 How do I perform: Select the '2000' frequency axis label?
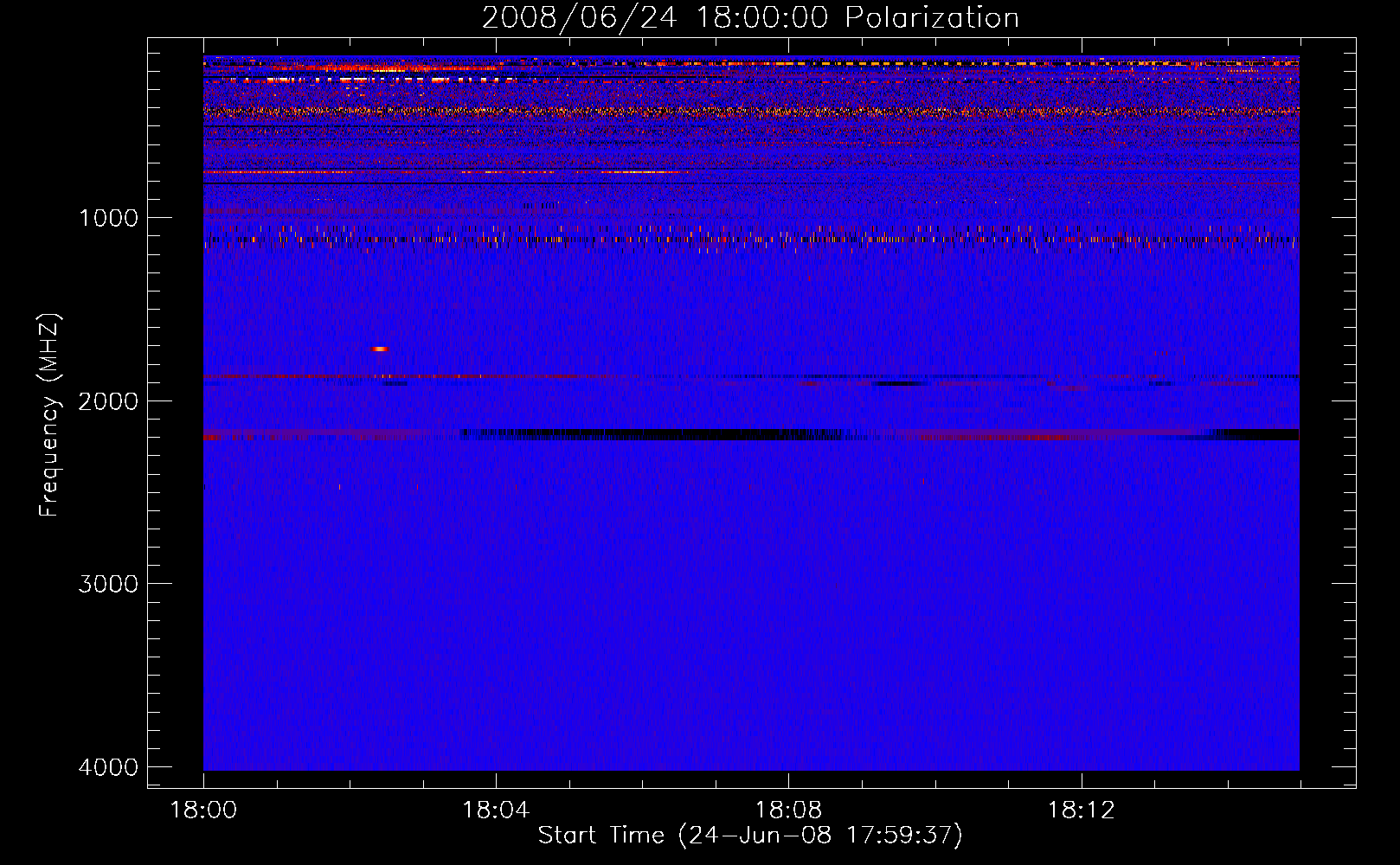coord(108,401)
